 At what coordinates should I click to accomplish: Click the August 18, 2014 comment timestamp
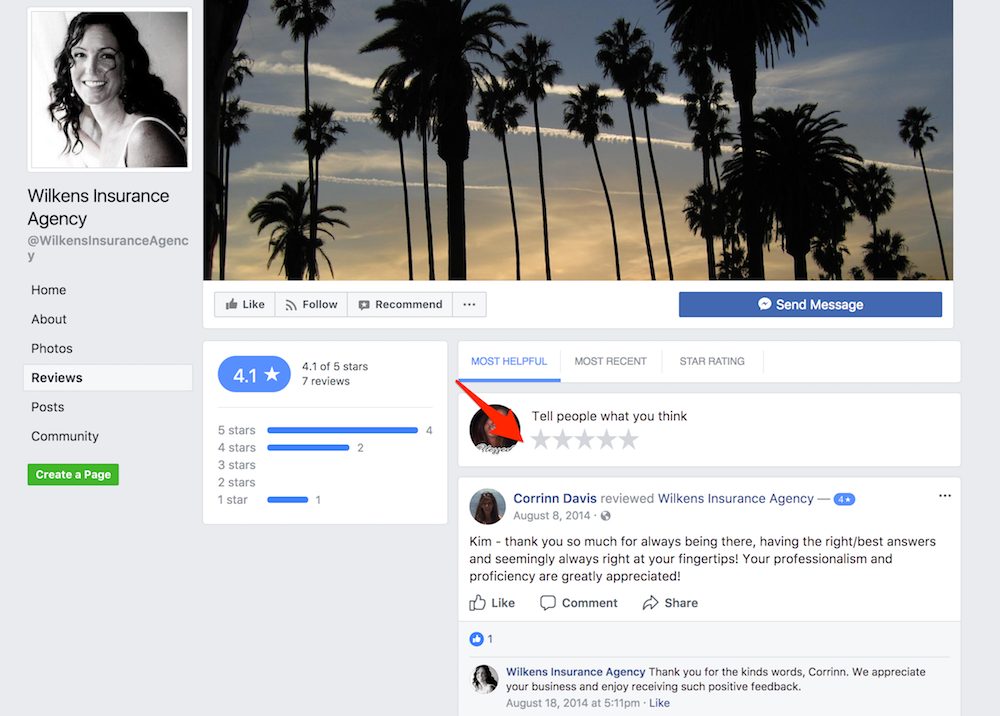click(x=573, y=703)
